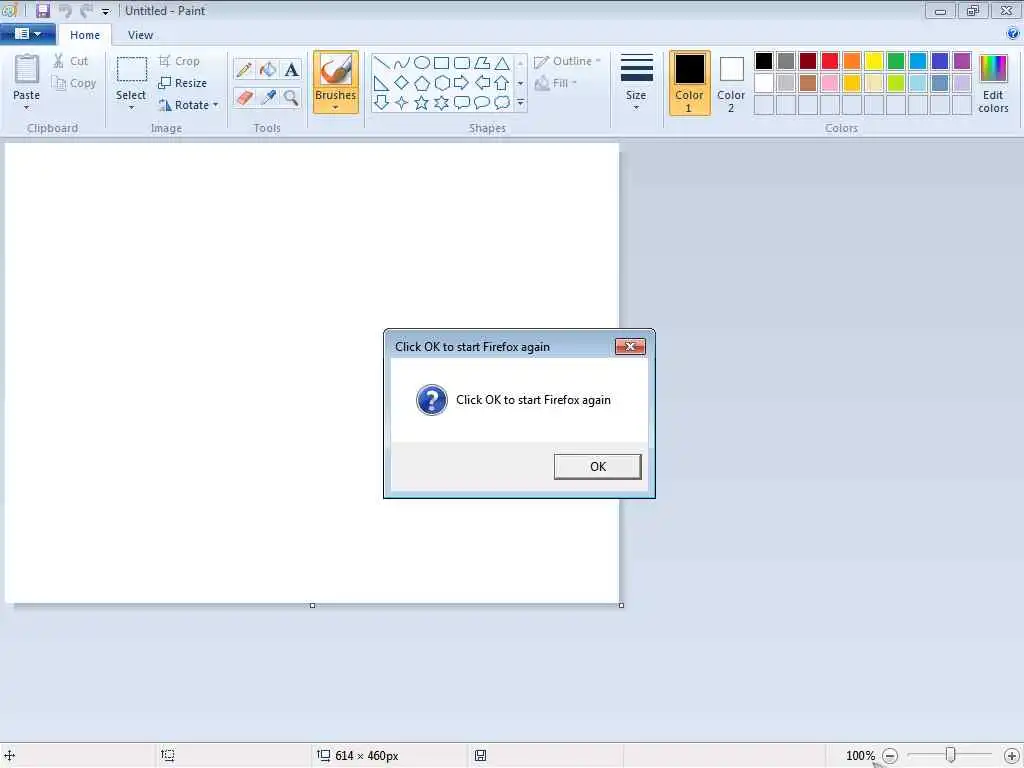Choose the Left arrow shape
The height and width of the screenshot is (768, 1024).
point(482,83)
